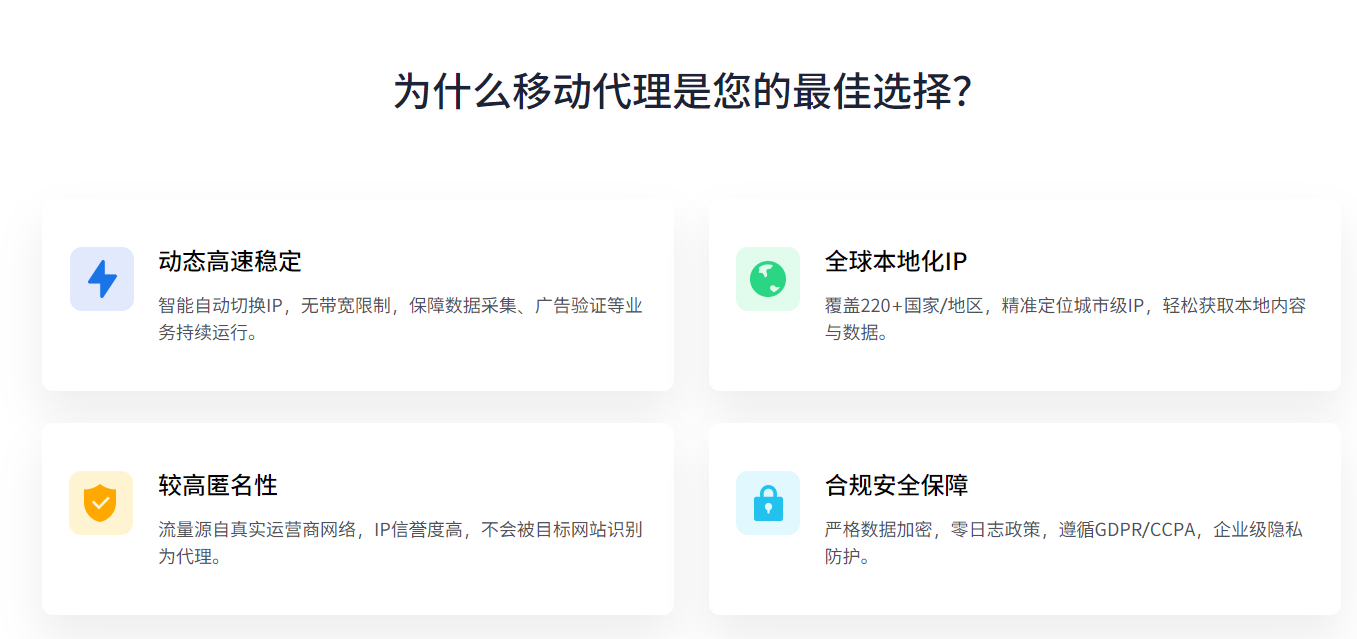Click the orange shield checkmark icon
The image size is (1357, 639).
(101, 503)
